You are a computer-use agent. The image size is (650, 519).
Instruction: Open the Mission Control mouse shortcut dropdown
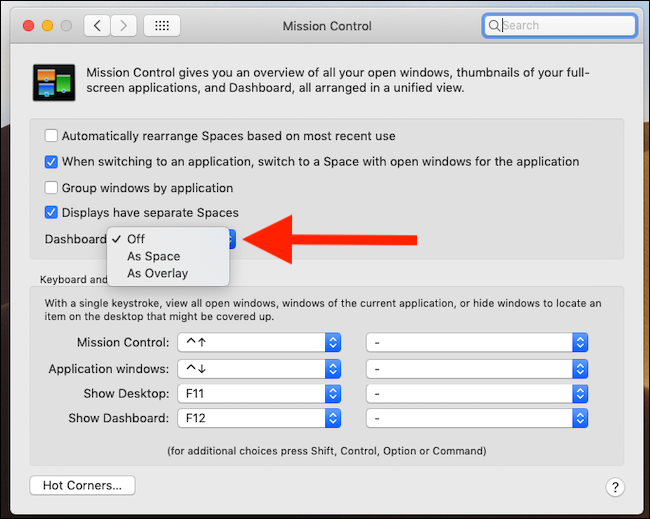point(477,342)
